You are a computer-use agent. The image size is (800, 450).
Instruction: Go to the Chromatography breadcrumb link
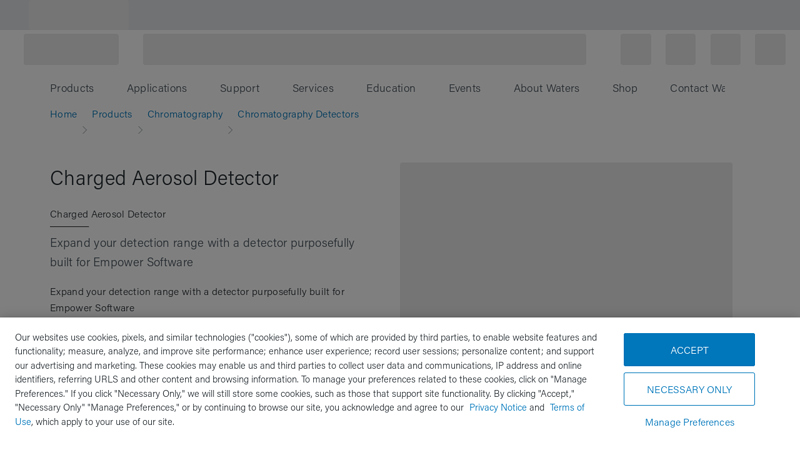[185, 114]
